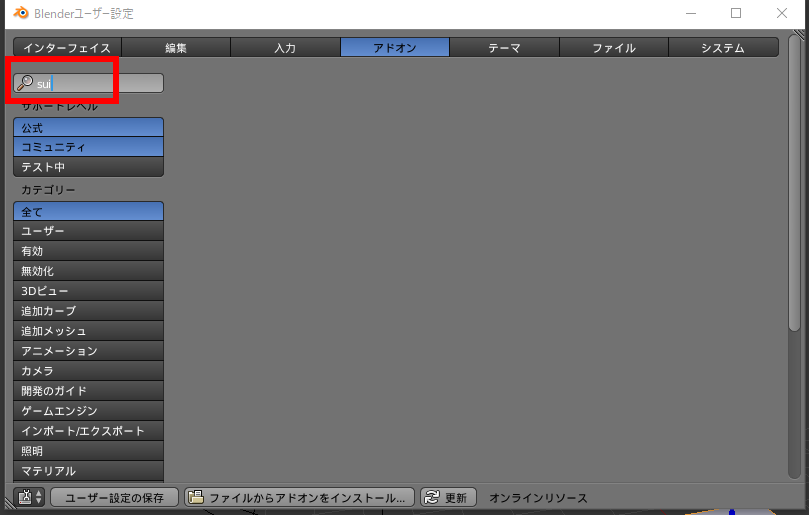Maximize the Blender user settings window
This screenshot has width=809, height=515.
[x=736, y=13]
